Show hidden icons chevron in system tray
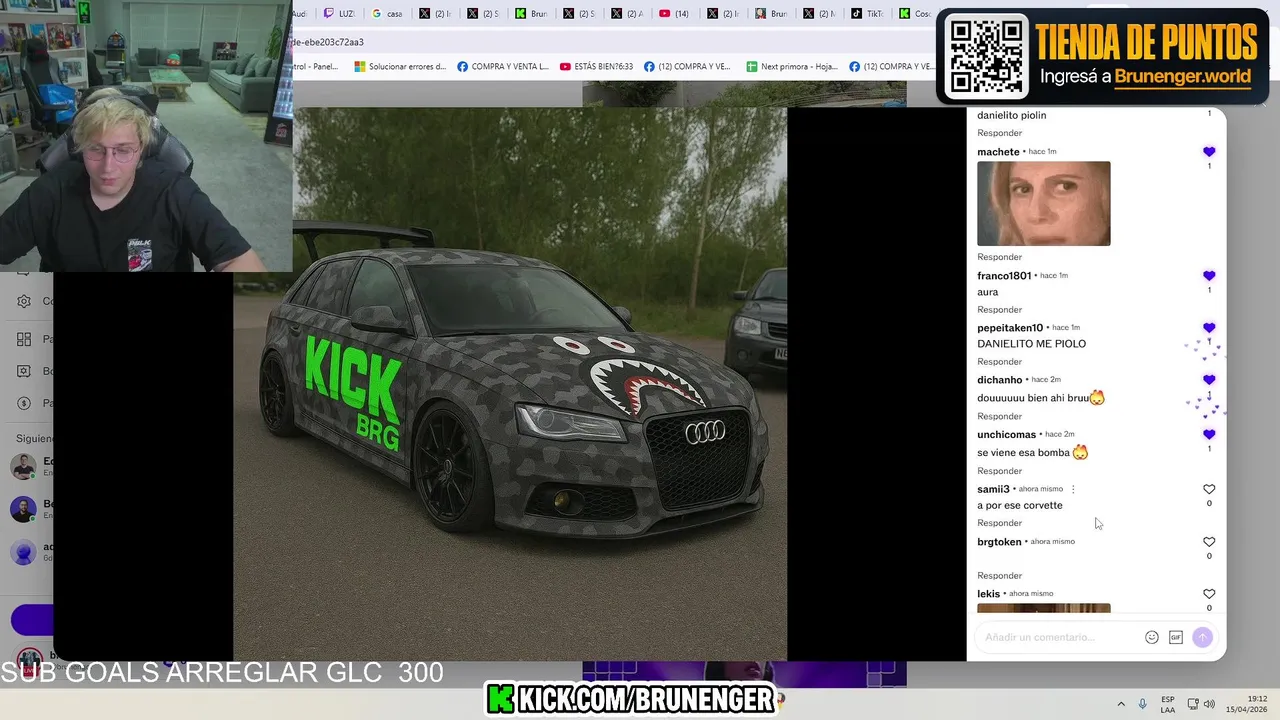 1121,704
